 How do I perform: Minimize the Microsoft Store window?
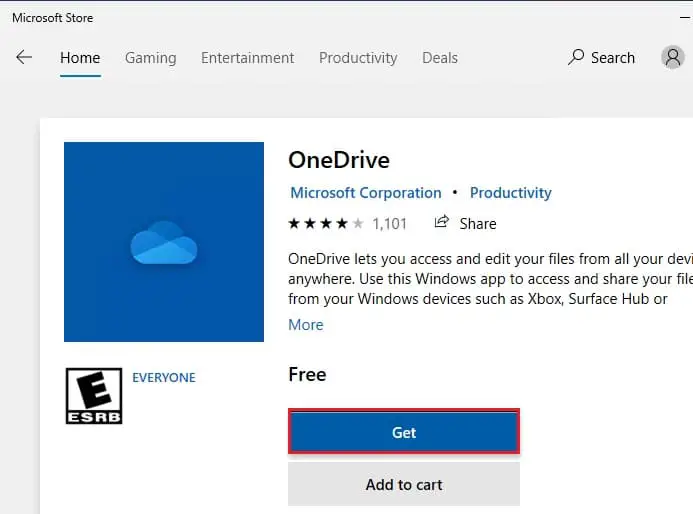685,17
